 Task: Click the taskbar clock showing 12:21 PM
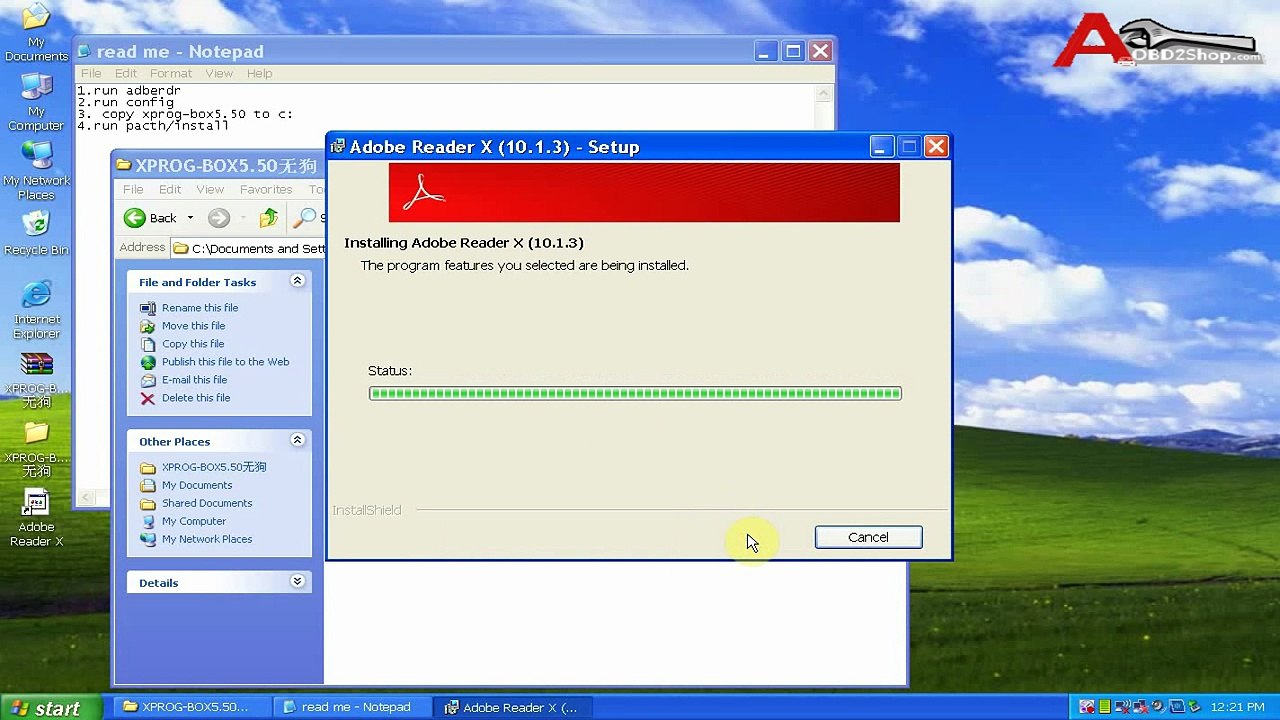[1238, 707]
